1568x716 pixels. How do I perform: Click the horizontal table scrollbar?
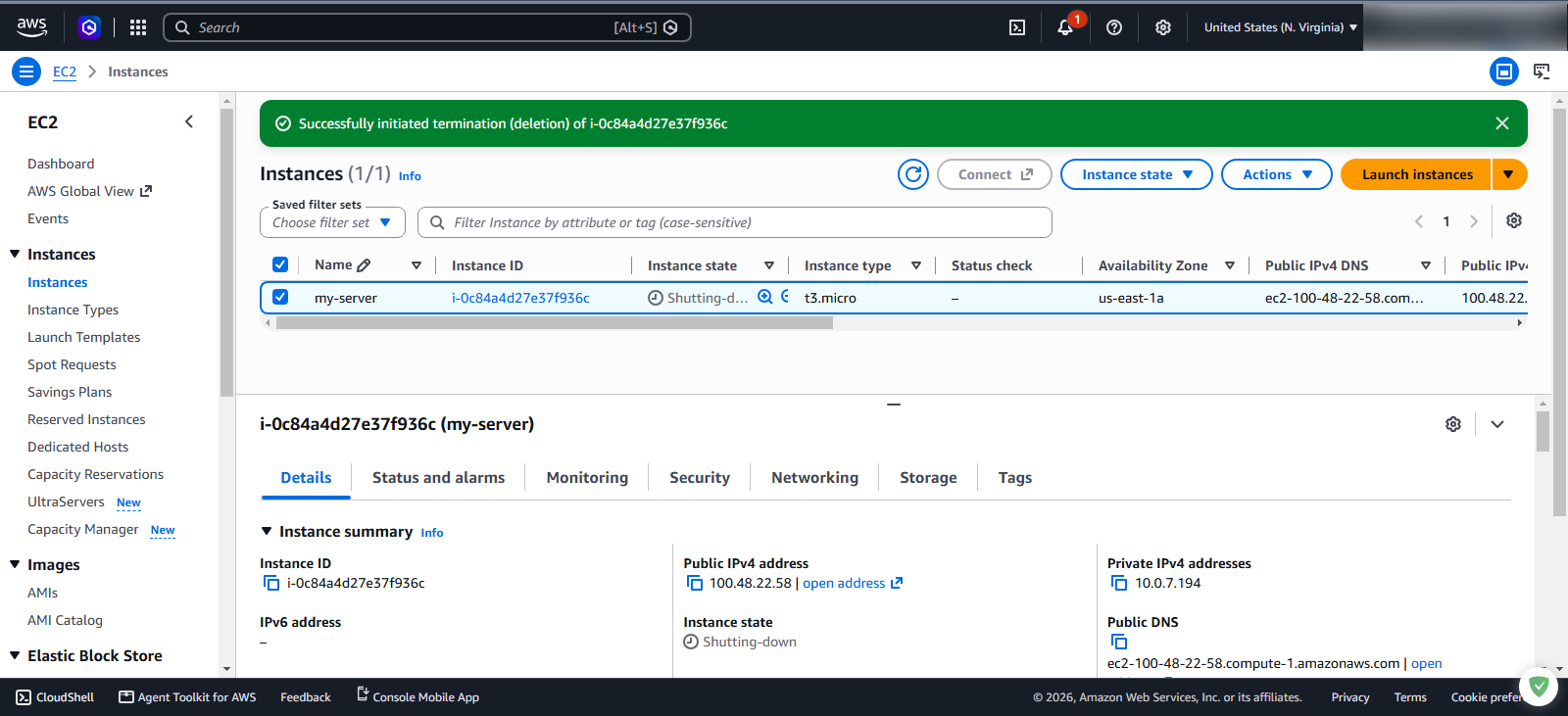point(554,322)
